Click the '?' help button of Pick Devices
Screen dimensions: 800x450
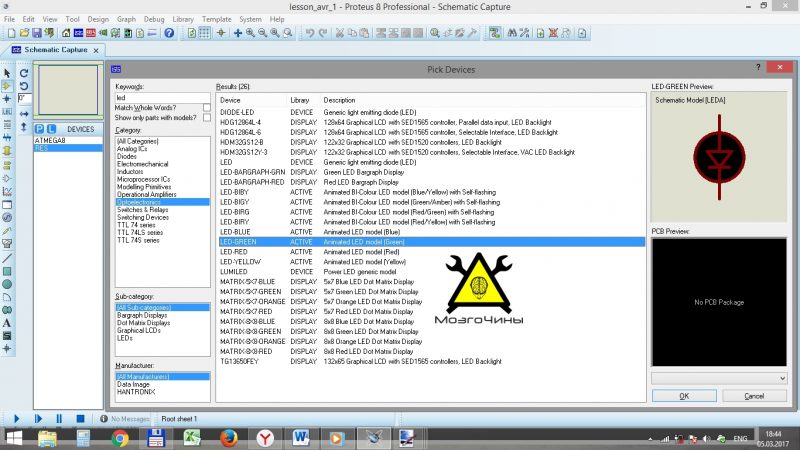coord(758,67)
